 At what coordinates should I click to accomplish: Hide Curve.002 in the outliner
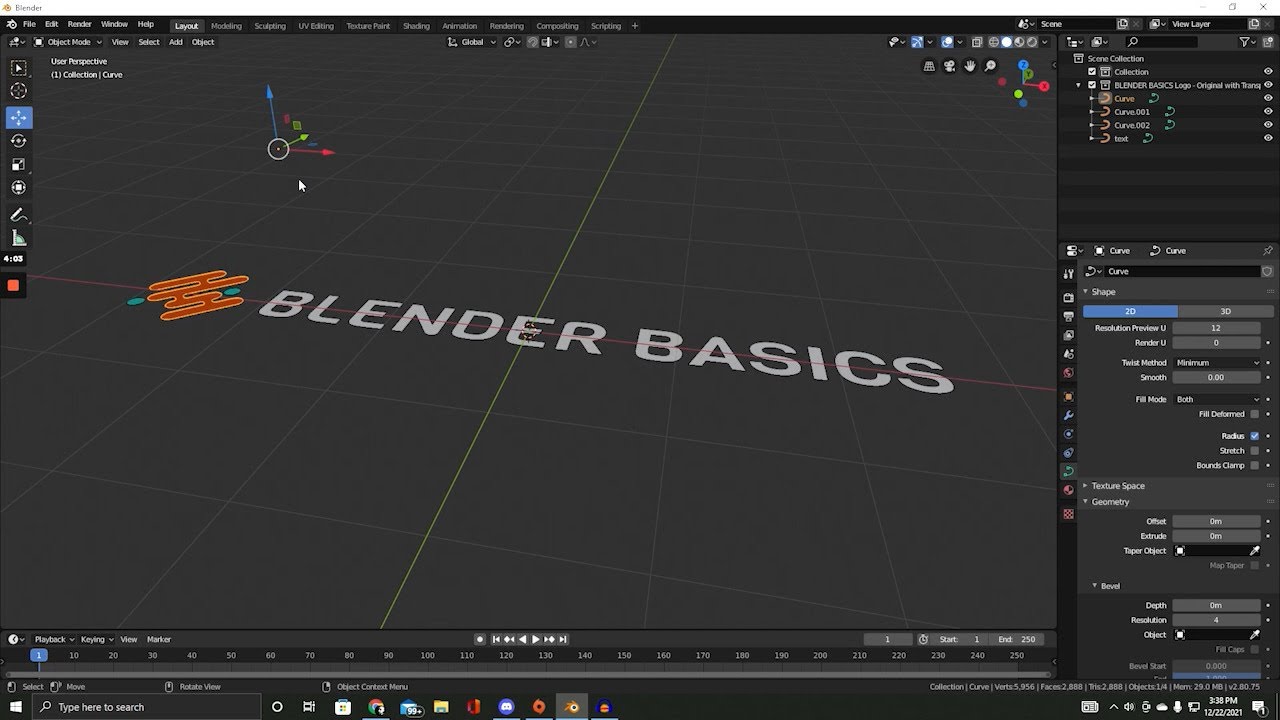(1268, 125)
